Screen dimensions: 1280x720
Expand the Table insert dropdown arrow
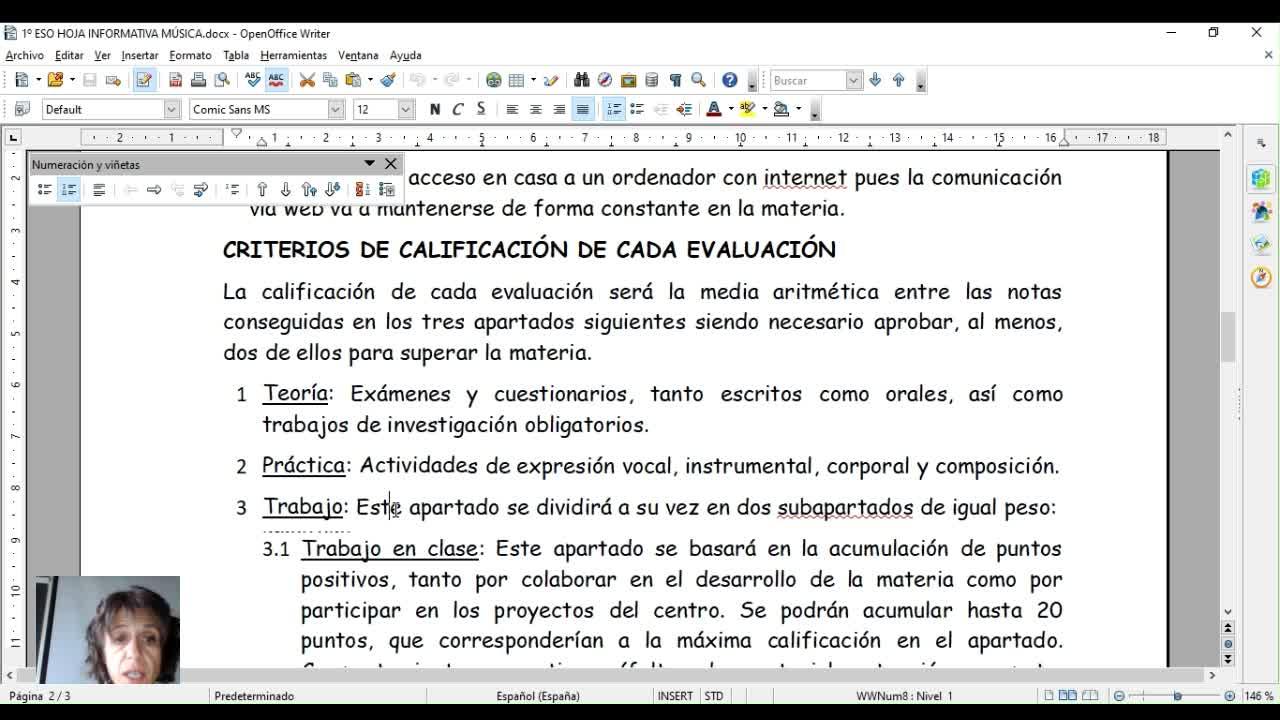coord(534,80)
